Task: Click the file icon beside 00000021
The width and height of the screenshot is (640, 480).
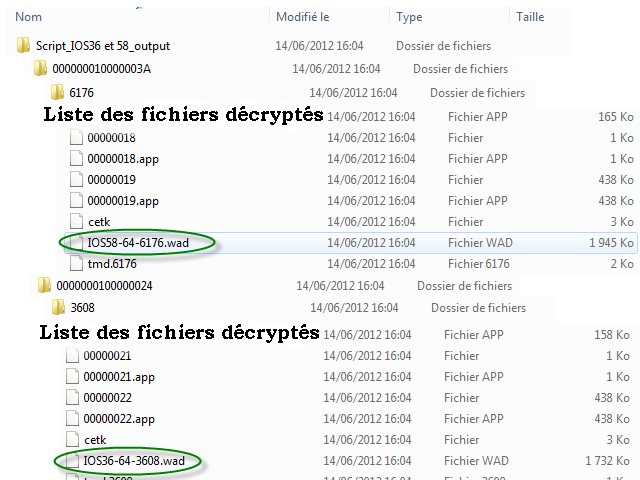Action: click(x=72, y=356)
